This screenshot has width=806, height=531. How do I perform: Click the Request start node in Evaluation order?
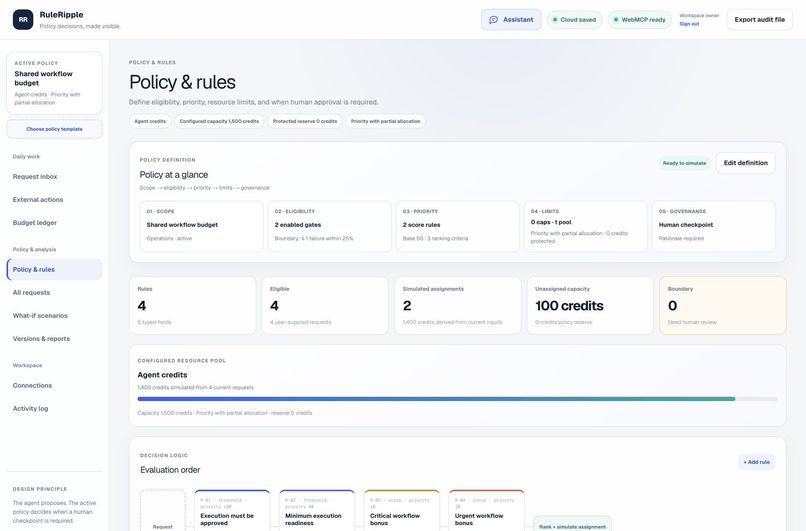[x=162, y=510]
